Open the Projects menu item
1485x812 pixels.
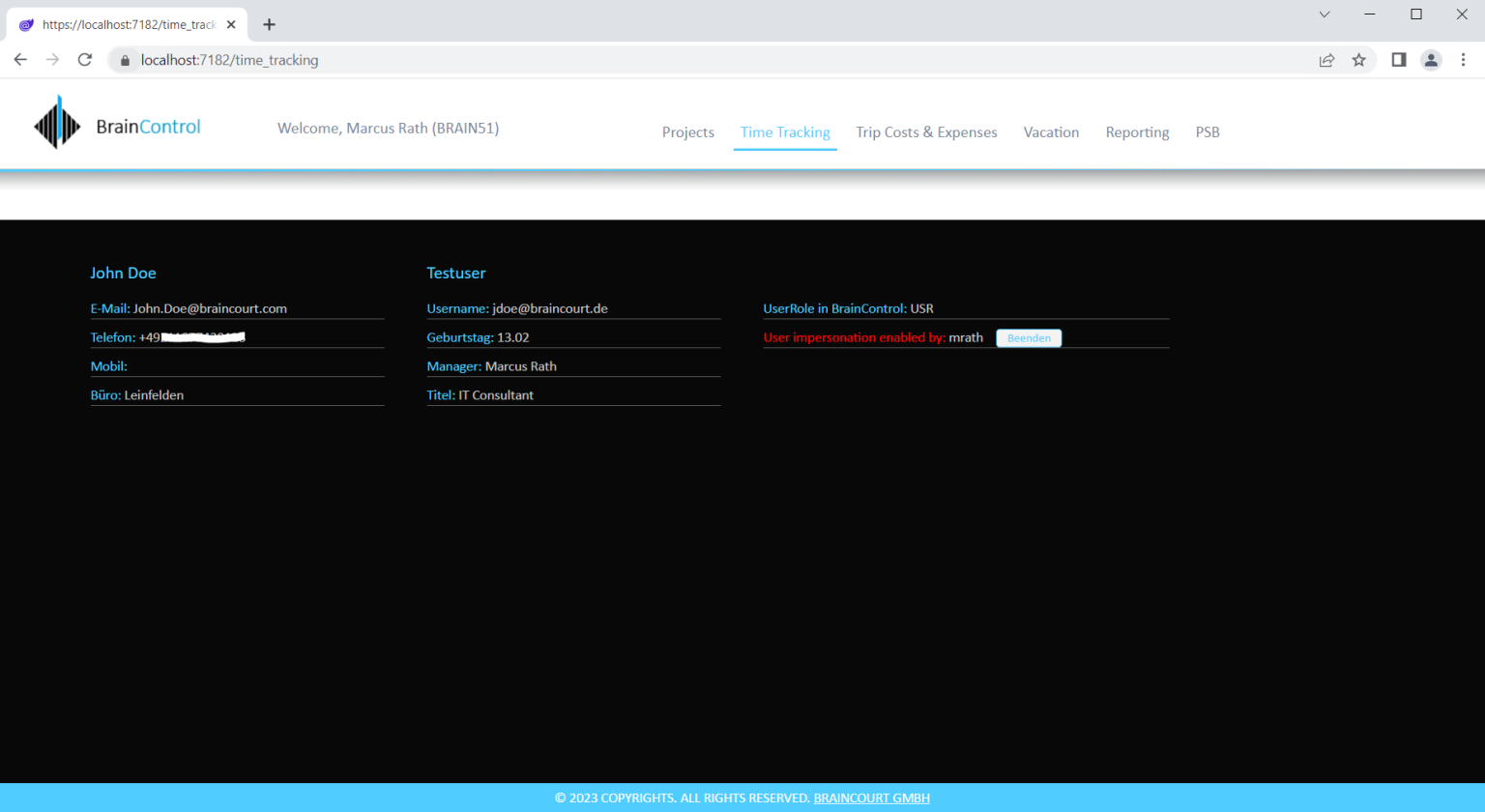click(x=687, y=132)
